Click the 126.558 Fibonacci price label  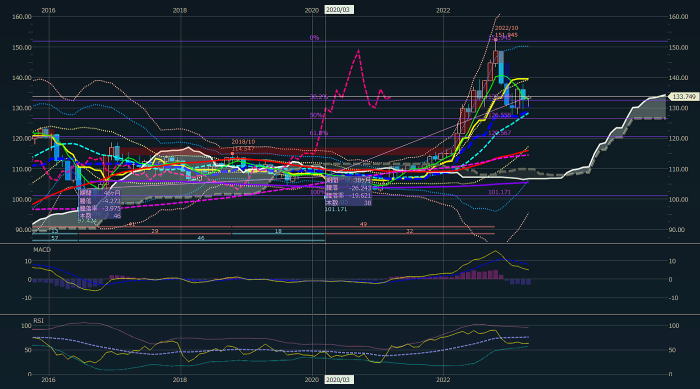[500, 116]
